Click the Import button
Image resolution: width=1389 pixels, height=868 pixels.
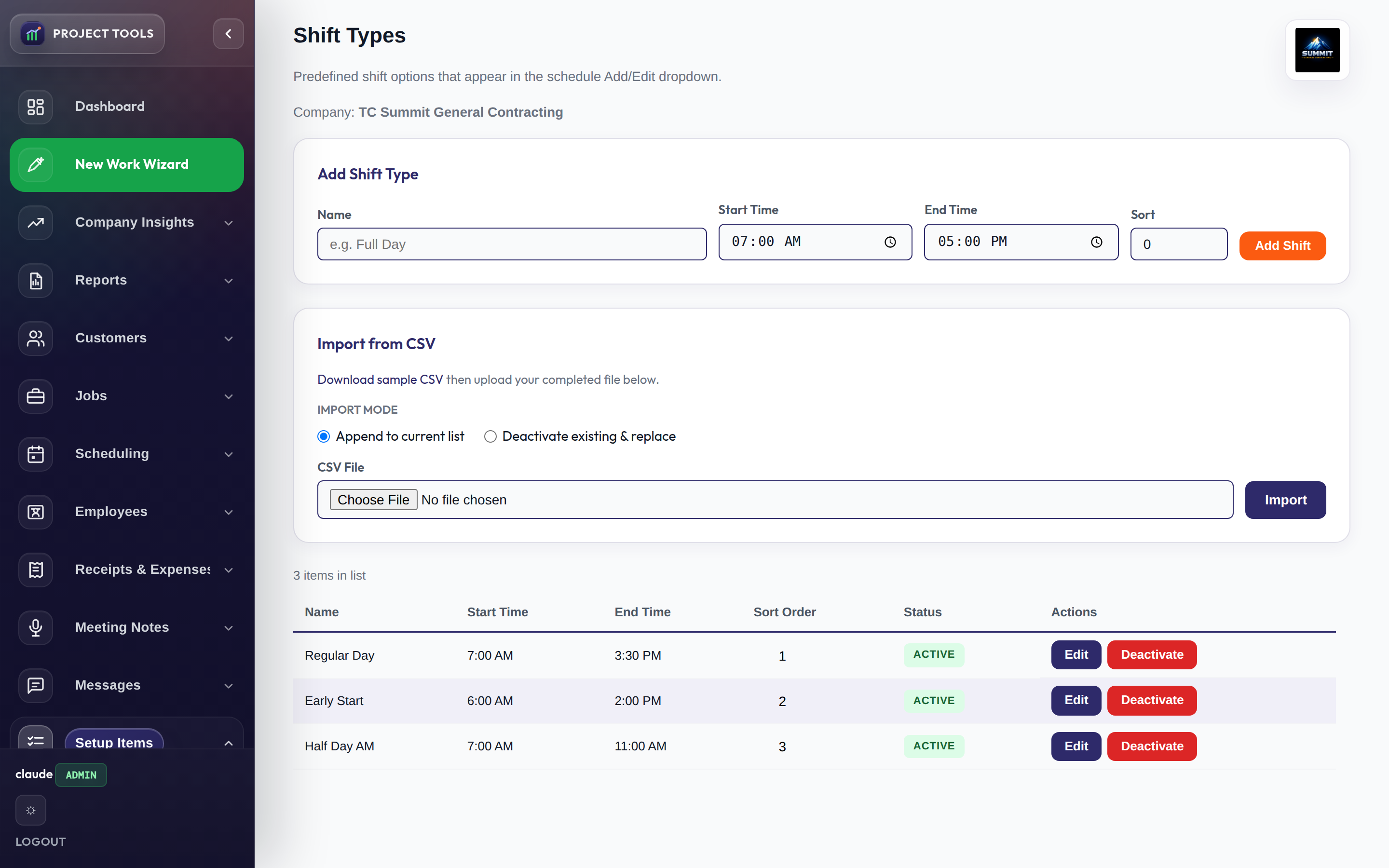point(1285,500)
